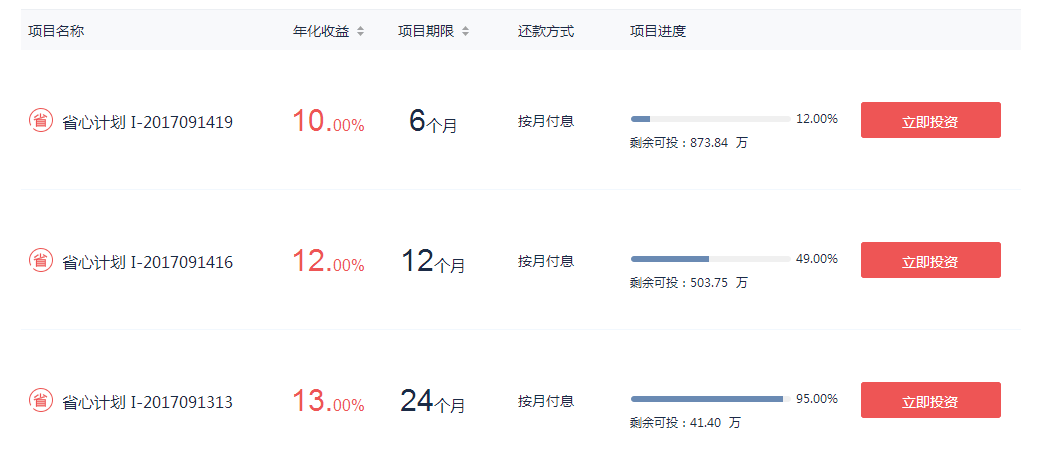The image size is (1037, 468).
Task: Click the 10.00% annual return rate
Action: click(x=328, y=122)
